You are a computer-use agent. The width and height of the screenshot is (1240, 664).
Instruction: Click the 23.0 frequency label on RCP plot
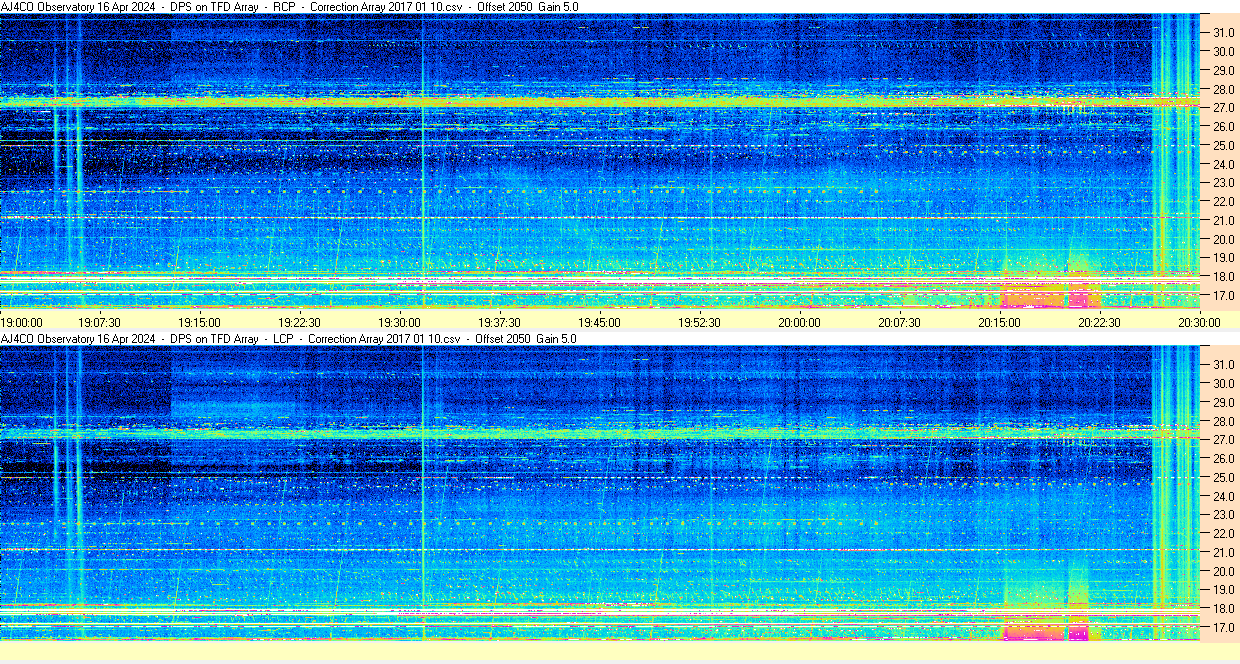pos(1224,183)
